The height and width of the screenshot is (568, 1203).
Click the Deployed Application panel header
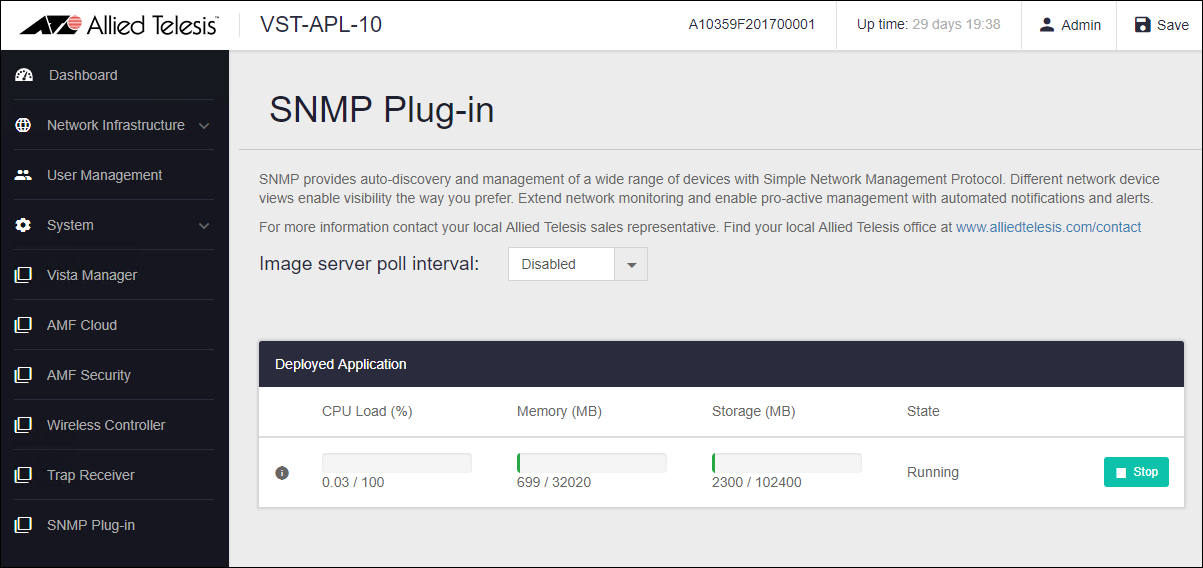721,364
